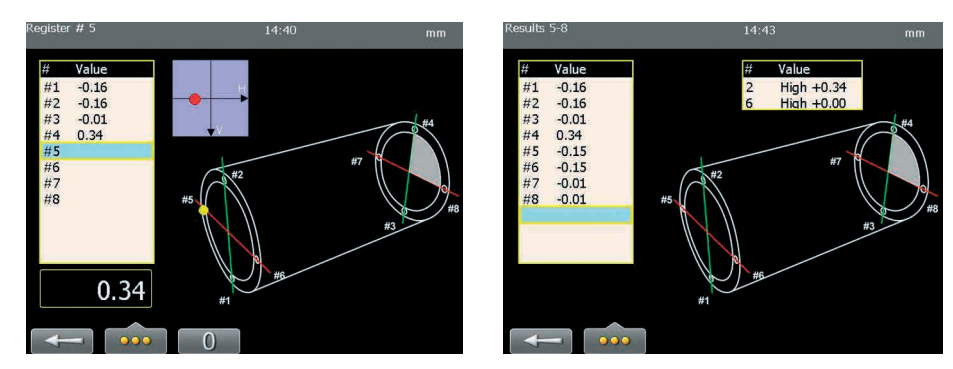Image resolution: width=953 pixels, height=369 pixels.
Task: Tap the zero button on Register screen
Action: click(208, 341)
